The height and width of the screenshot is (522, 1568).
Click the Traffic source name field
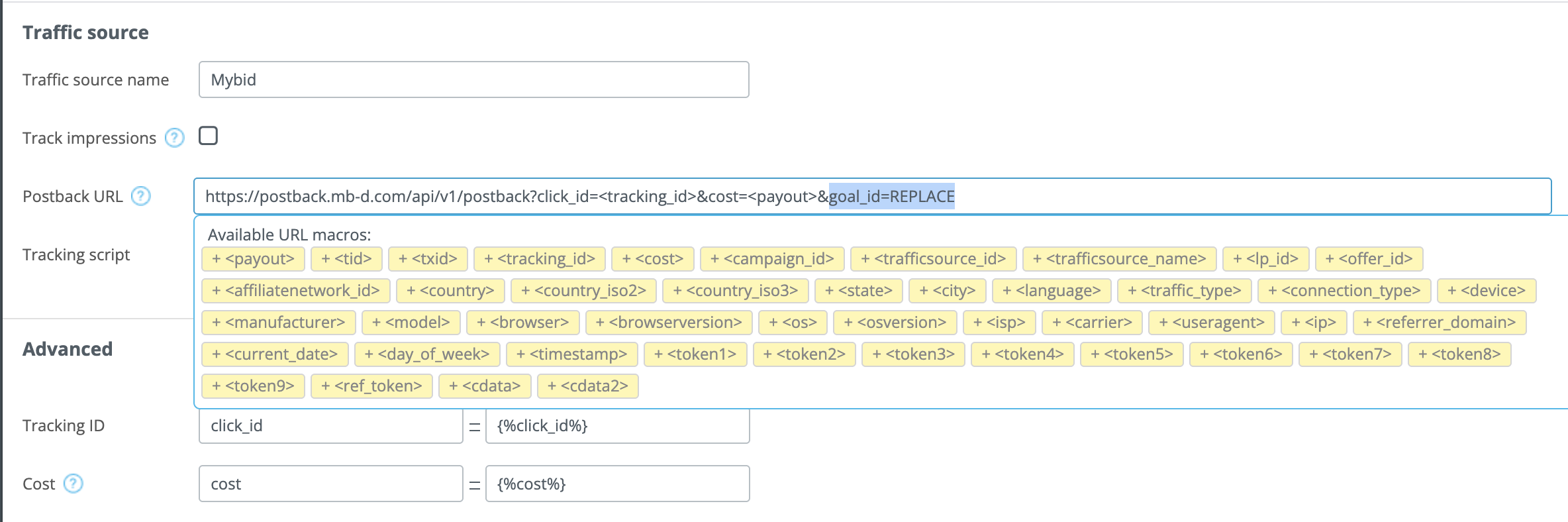(473, 79)
